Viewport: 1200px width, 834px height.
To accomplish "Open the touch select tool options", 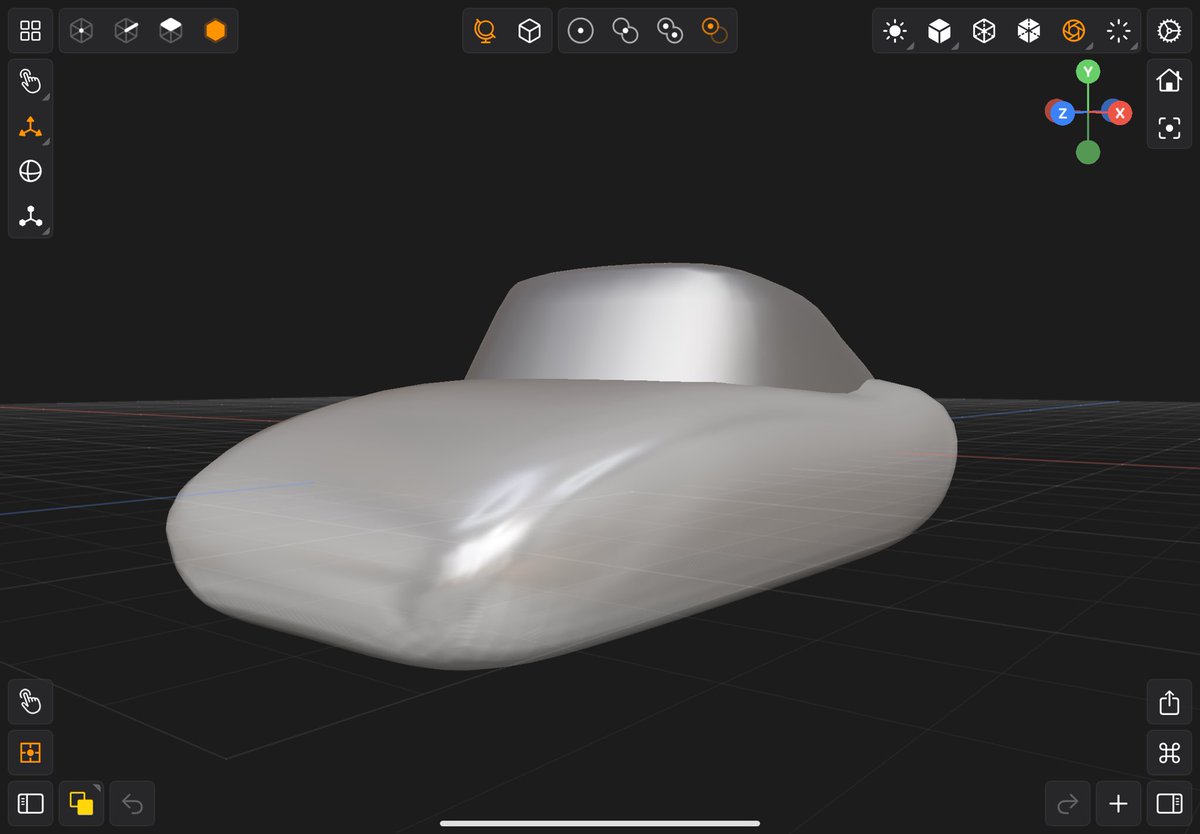I will point(30,82).
